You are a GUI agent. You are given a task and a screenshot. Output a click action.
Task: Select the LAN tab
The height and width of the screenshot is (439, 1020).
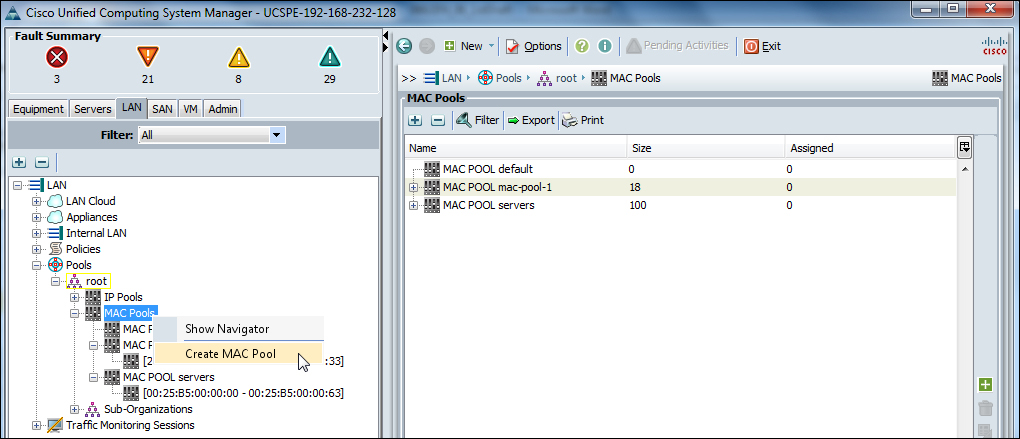[x=131, y=108]
